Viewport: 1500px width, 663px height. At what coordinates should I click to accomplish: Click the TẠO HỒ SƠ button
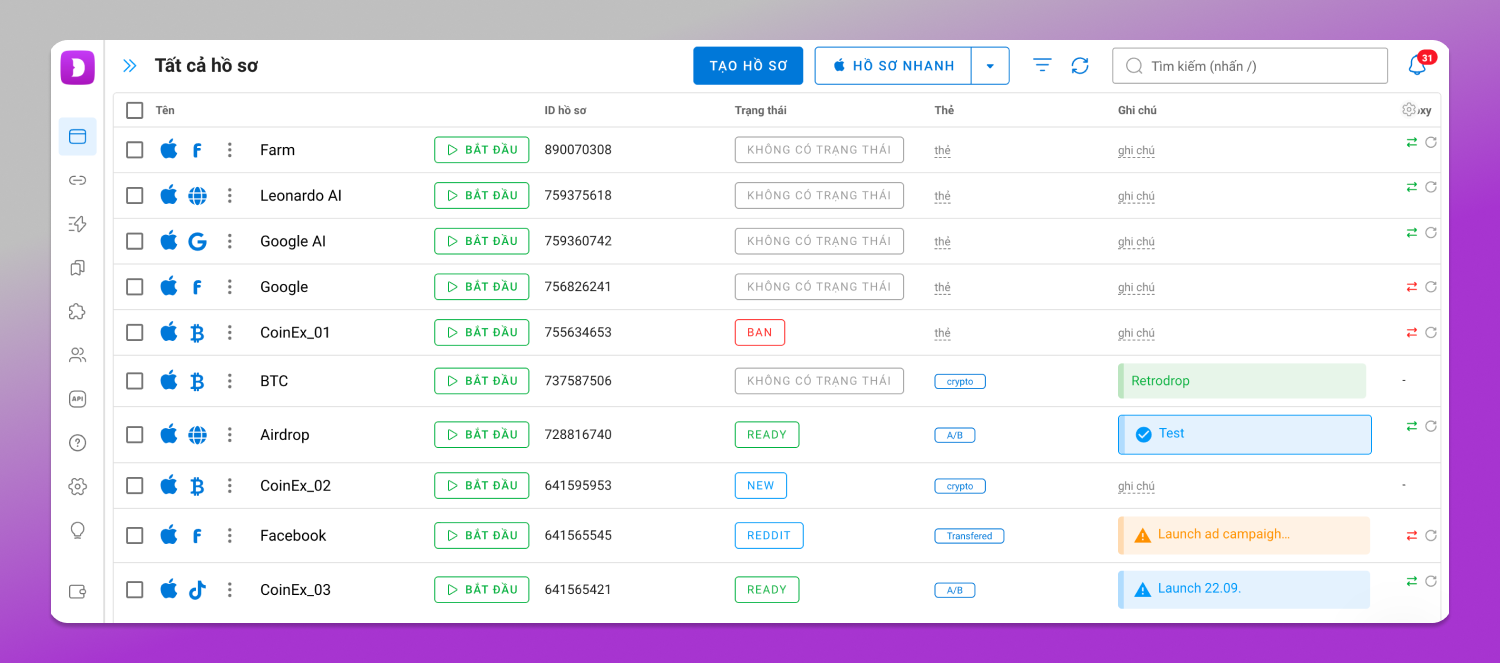748,66
